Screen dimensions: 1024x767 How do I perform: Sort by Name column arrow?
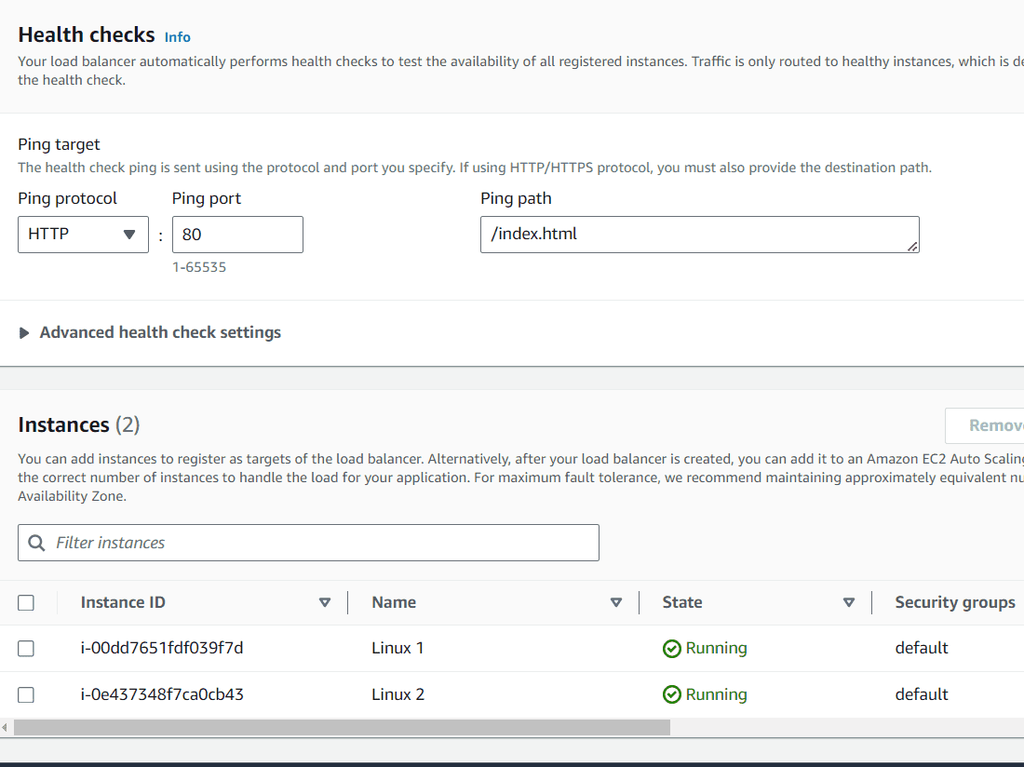coord(616,603)
